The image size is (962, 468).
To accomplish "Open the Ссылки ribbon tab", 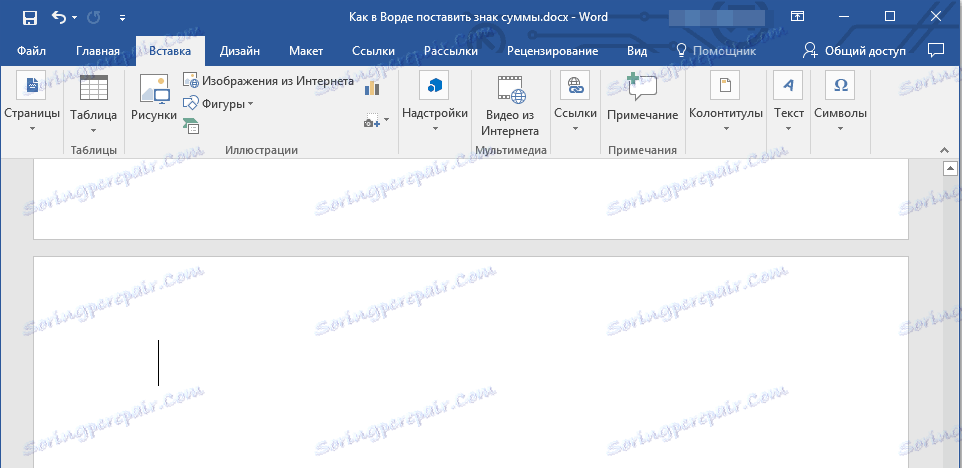I will 374,51.
